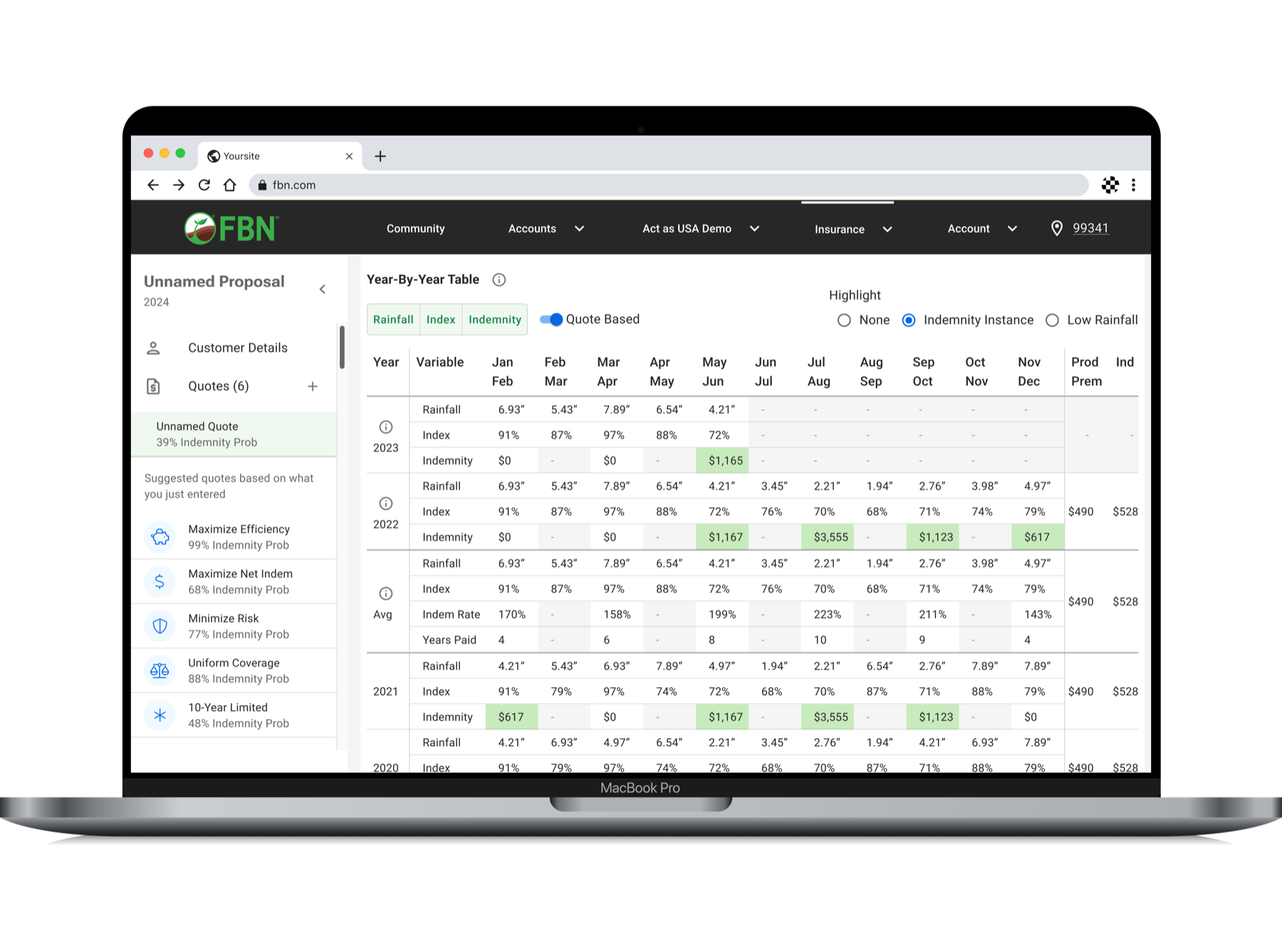Screen dimensions: 1282x952
Task: Show info for Year-By-Year Table
Action: 499,280
